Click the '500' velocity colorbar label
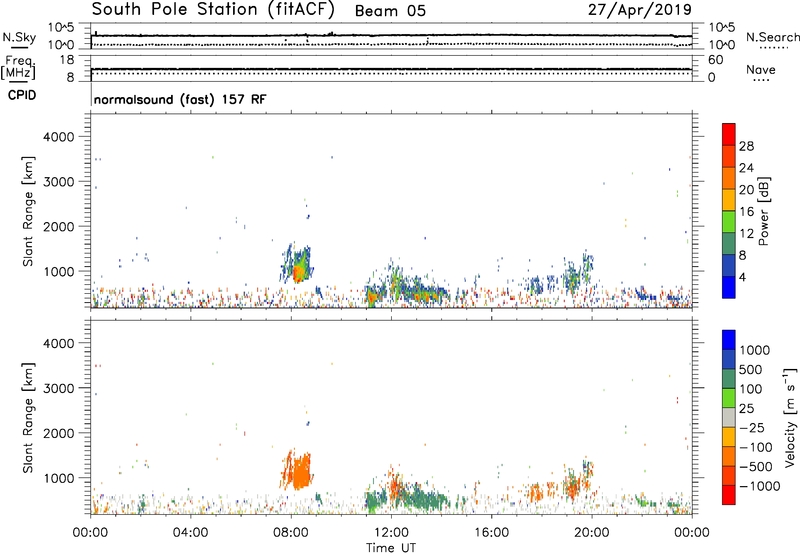This screenshot has width=800, height=554. tap(753, 370)
